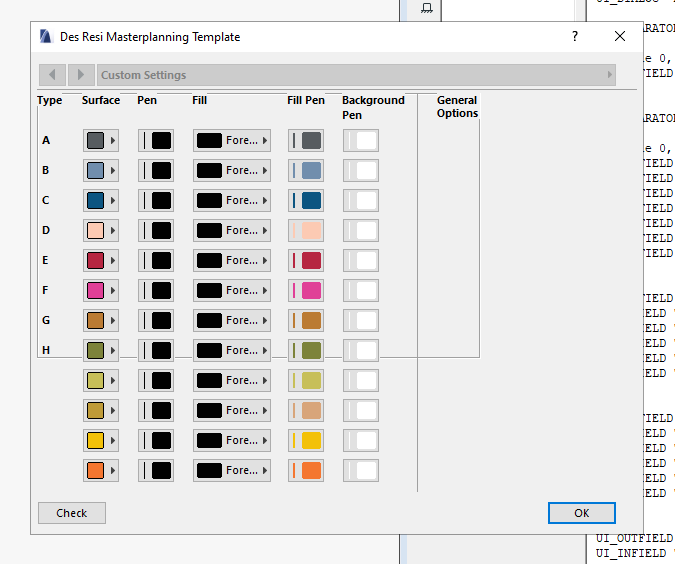
Task: Open the Custom Settings dropdown bar
Action: (356, 75)
